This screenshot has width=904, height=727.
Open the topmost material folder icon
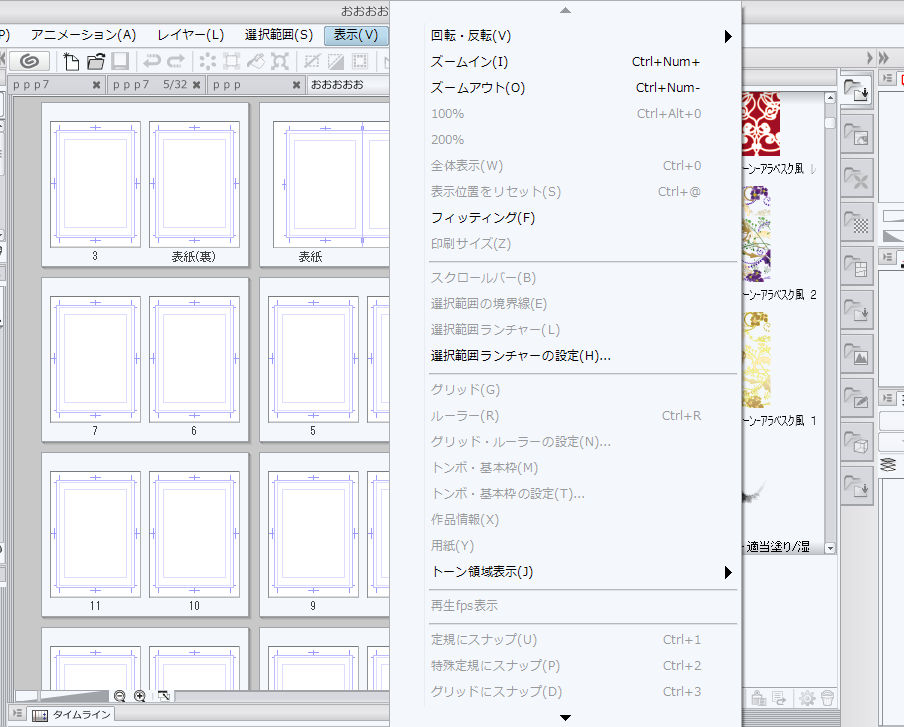tap(855, 91)
